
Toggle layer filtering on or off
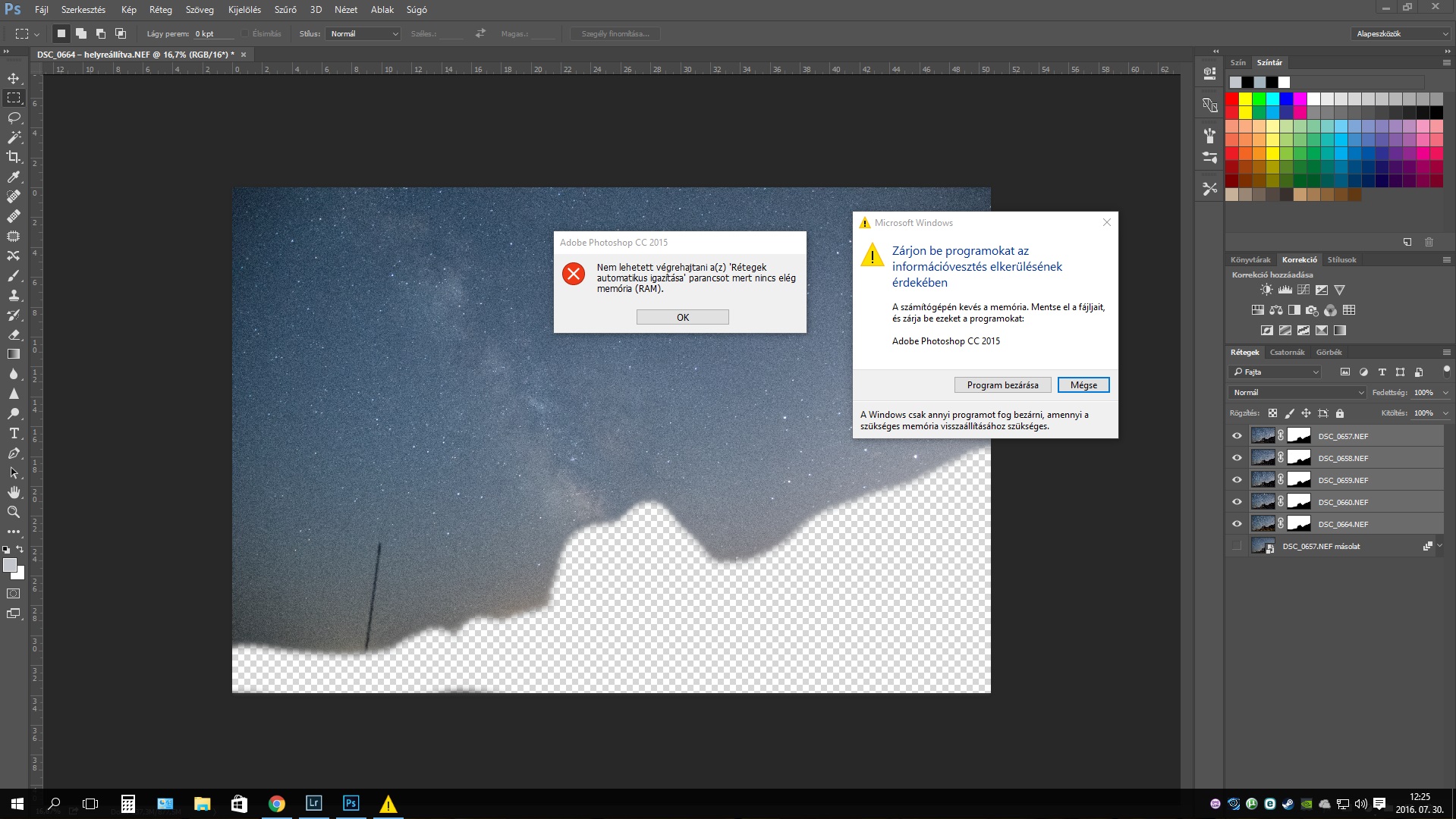click(x=1446, y=371)
